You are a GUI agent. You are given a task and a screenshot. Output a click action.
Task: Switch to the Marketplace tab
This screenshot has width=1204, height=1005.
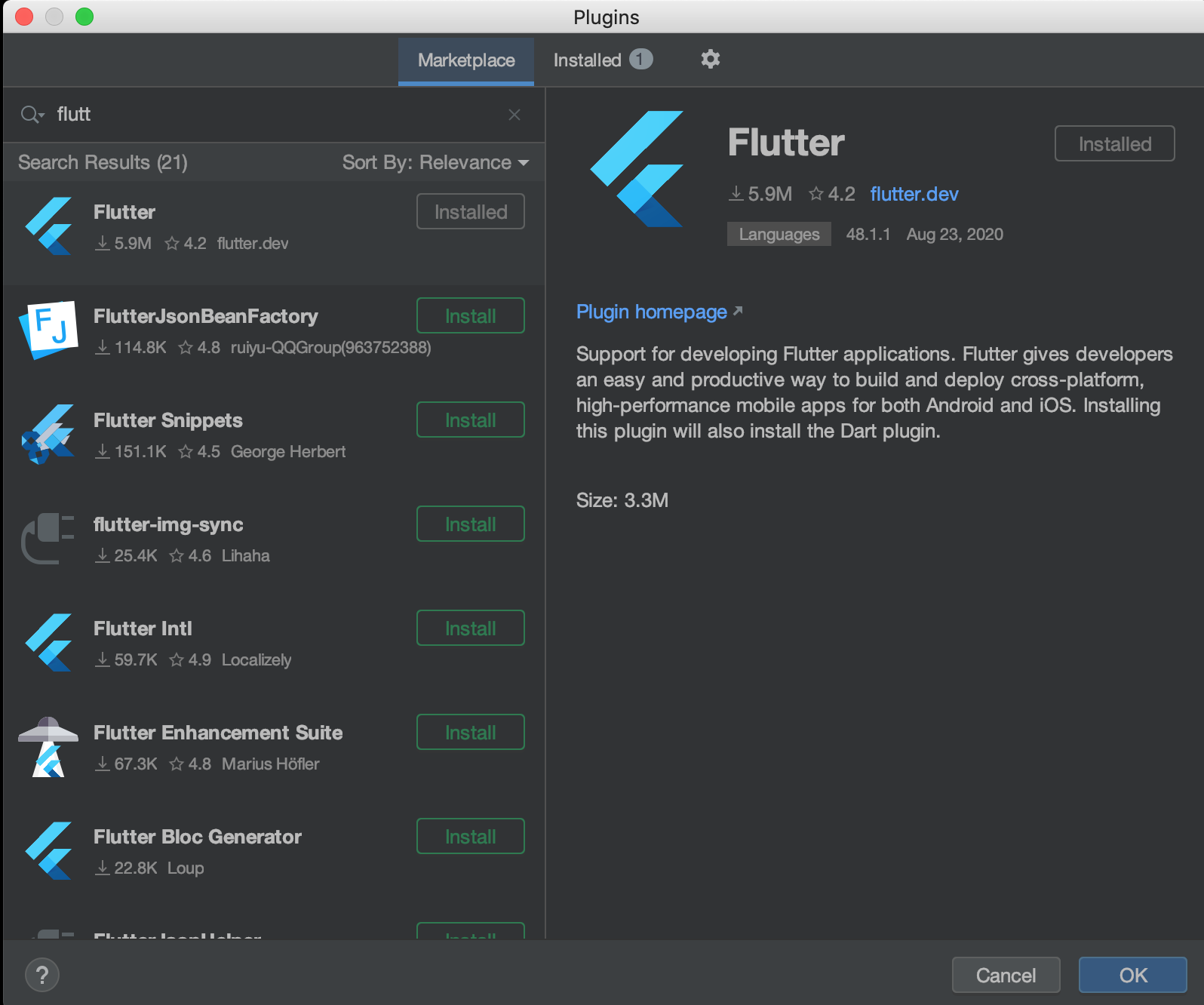(466, 60)
